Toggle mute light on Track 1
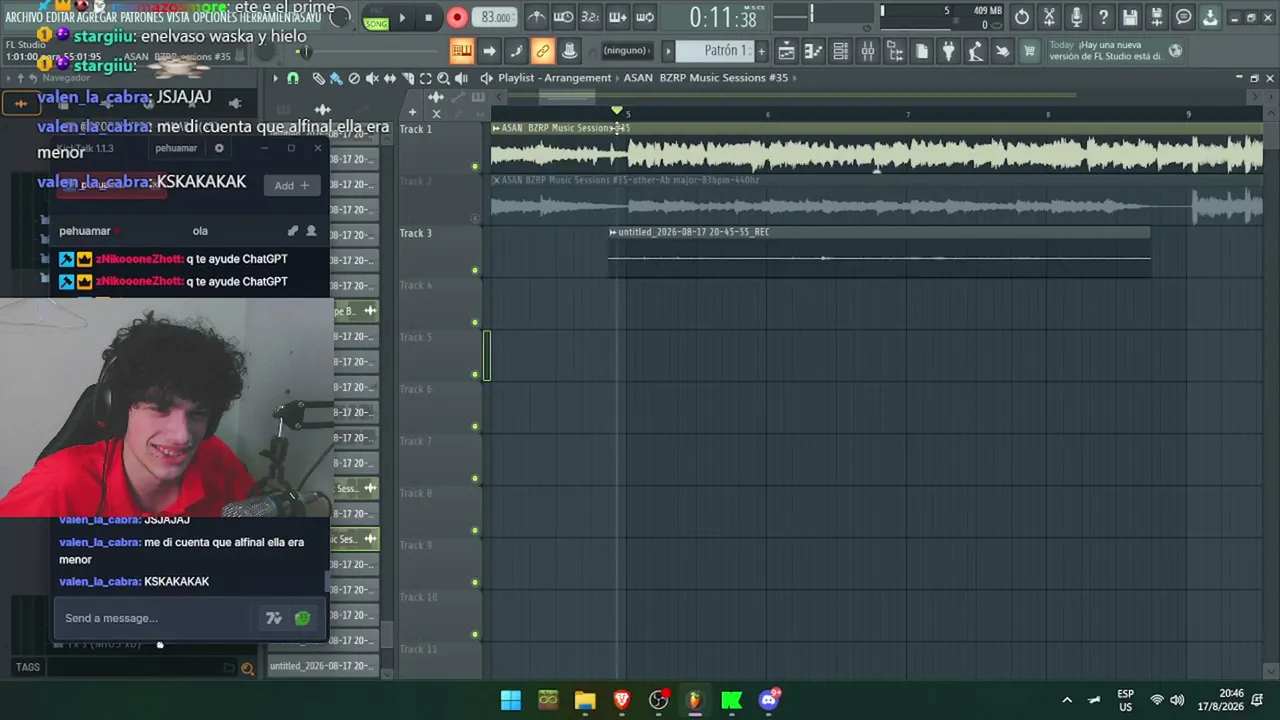This screenshot has width=1280, height=720. tap(475, 166)
